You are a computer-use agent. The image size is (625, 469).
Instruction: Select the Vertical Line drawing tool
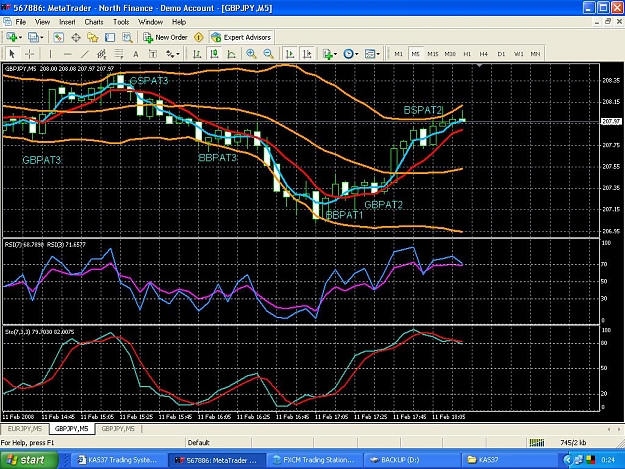(50, 54)
